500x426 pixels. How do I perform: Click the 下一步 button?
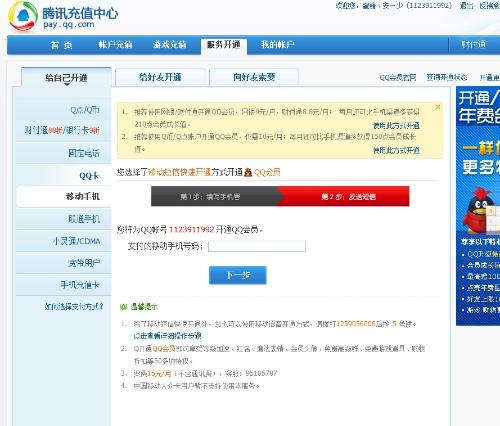click(238, 275)
